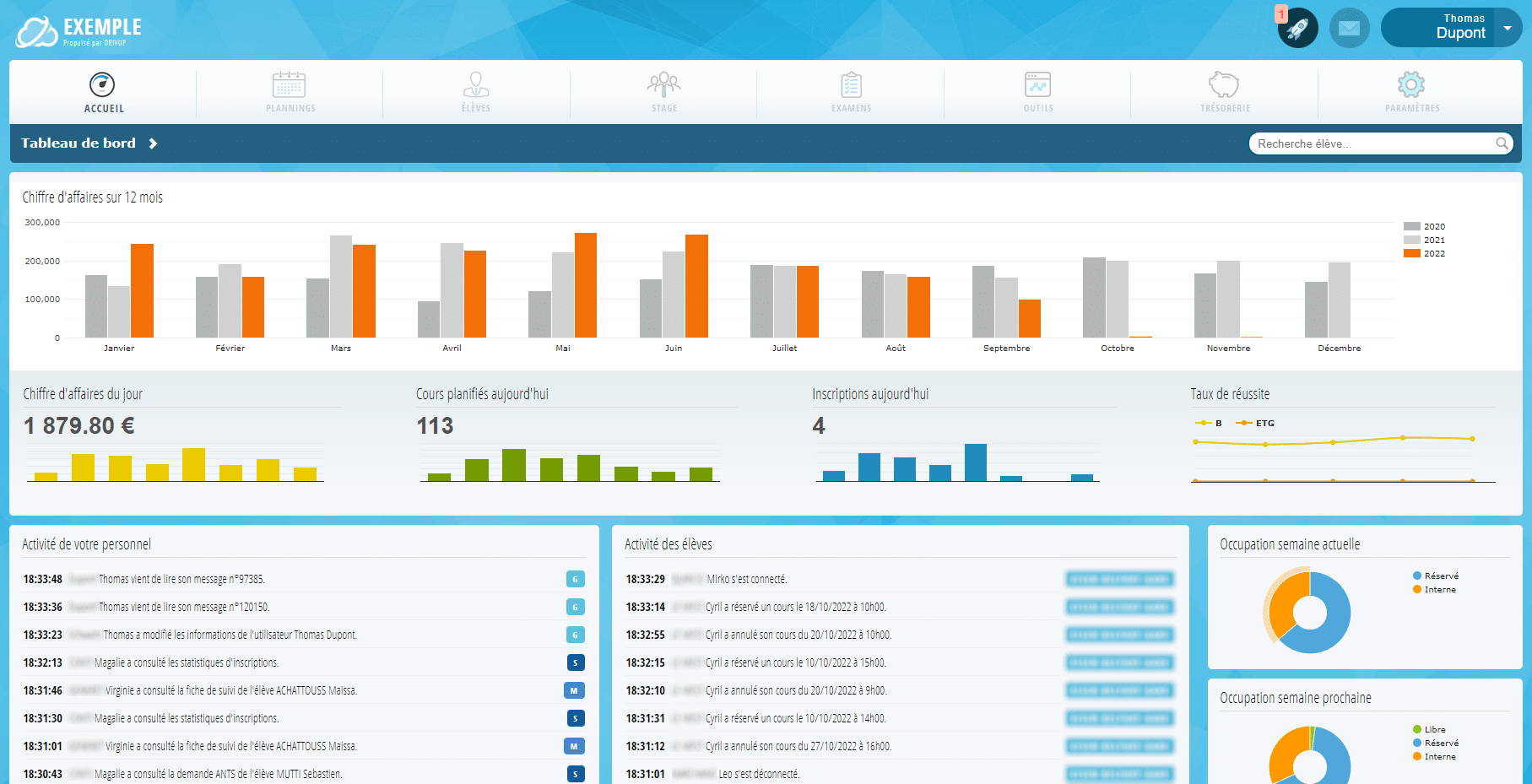
Task: Click the search magnifier in Recherche élève
Action: [1502, 143]
